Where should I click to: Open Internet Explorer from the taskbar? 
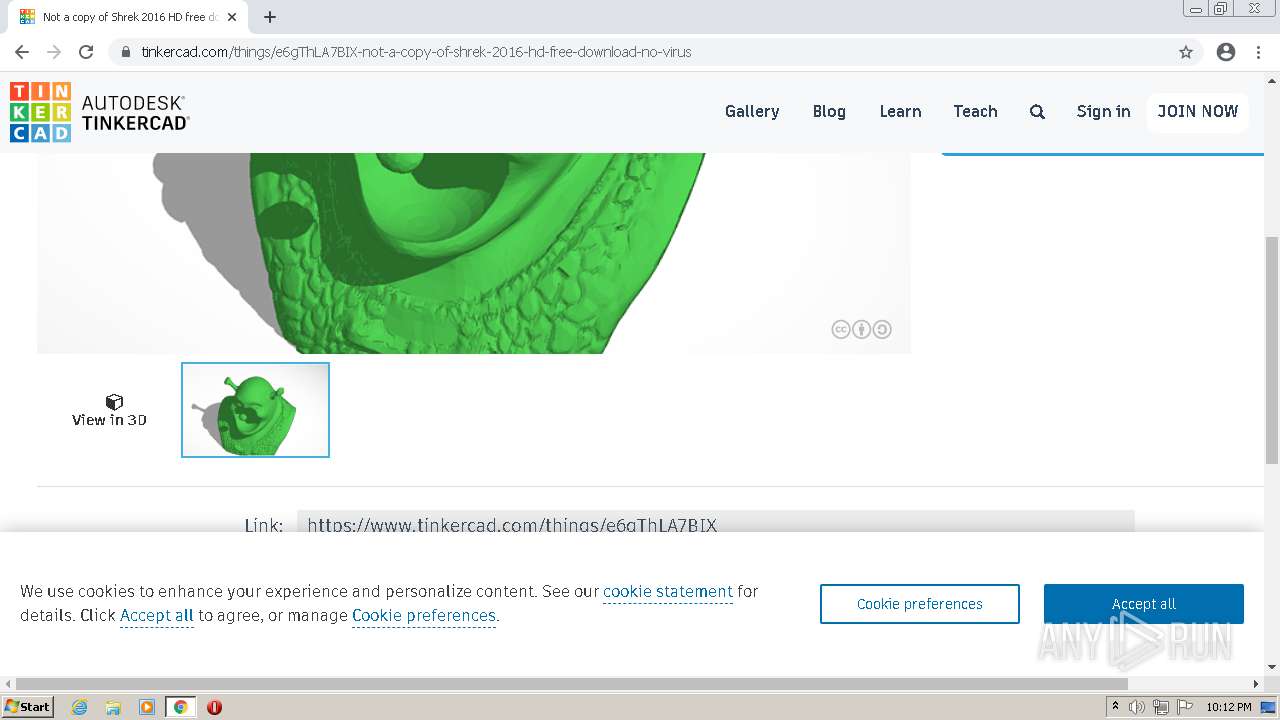(x=80, y=707)
